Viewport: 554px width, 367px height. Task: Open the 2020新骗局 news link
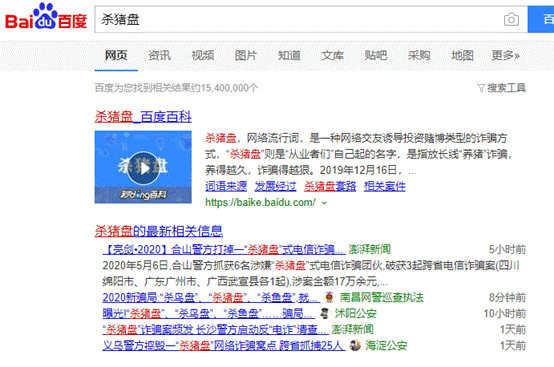[211, 297]
